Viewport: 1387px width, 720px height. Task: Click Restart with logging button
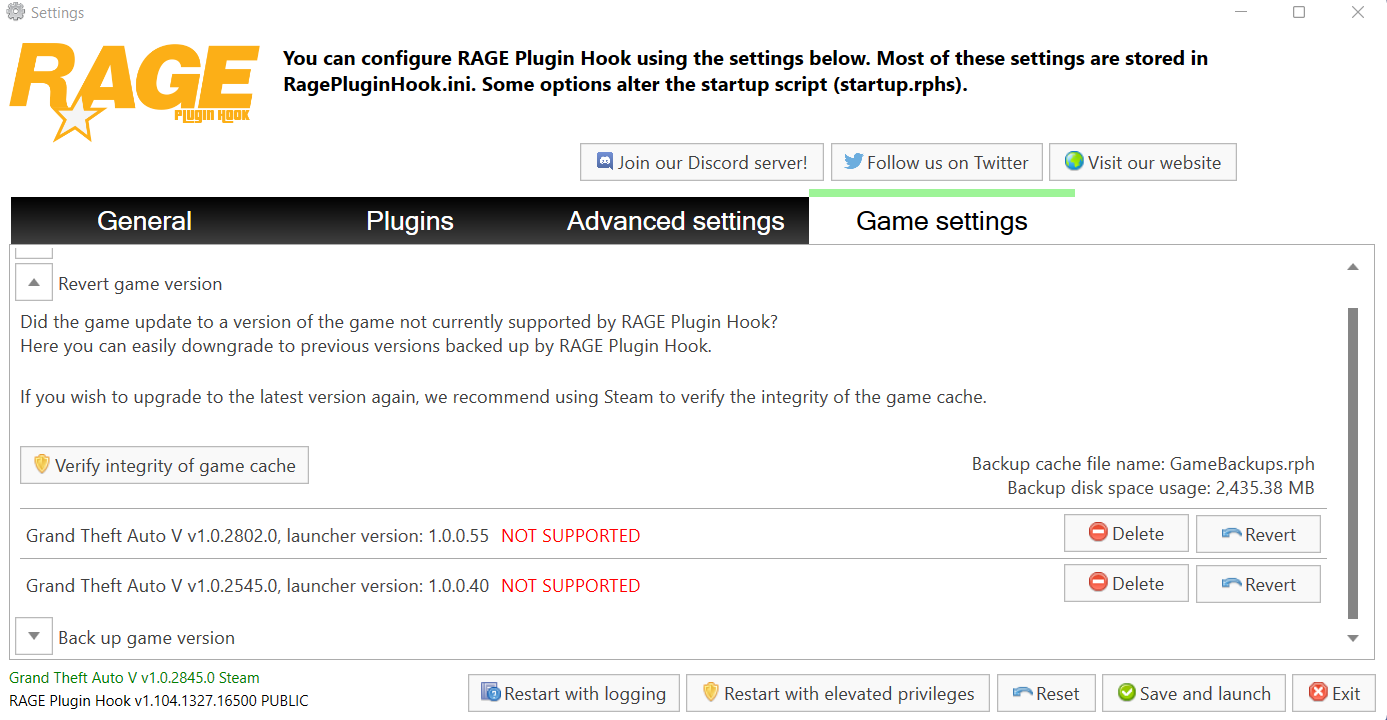tap(574, 694)
